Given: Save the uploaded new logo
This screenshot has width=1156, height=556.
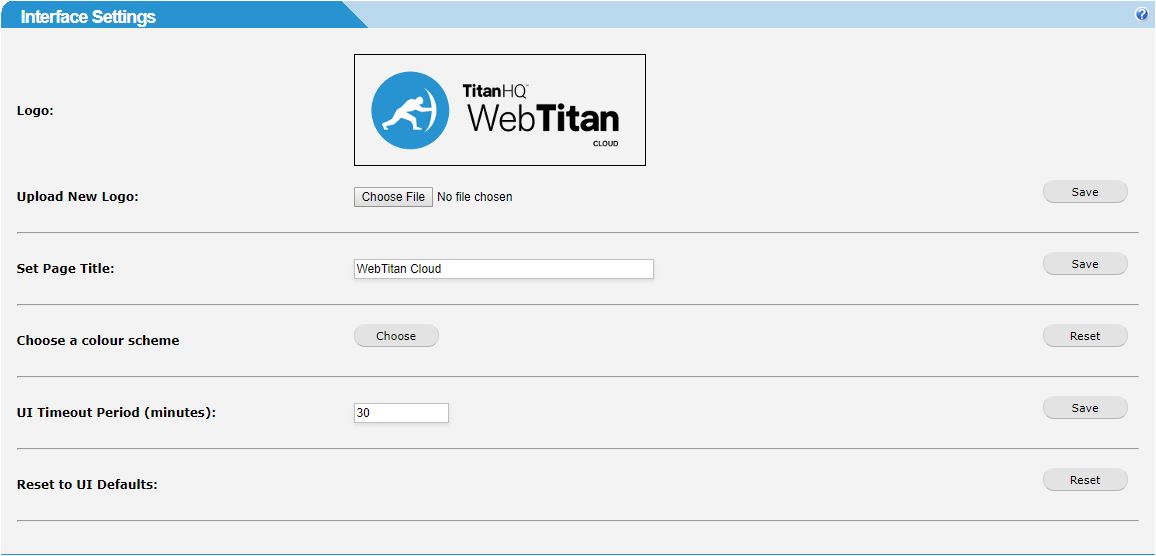Looking at the screenshot, I should point(1085,192).
